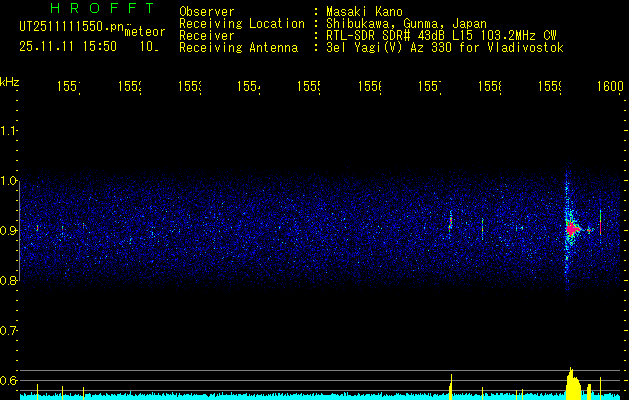Screen dimensions: 629x400
Task: Click the kHz axis unit label
Action: (10, 80)
